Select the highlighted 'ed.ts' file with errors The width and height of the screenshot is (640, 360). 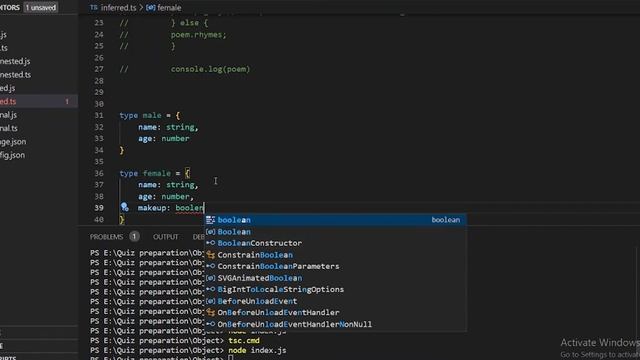pos(39,102)
